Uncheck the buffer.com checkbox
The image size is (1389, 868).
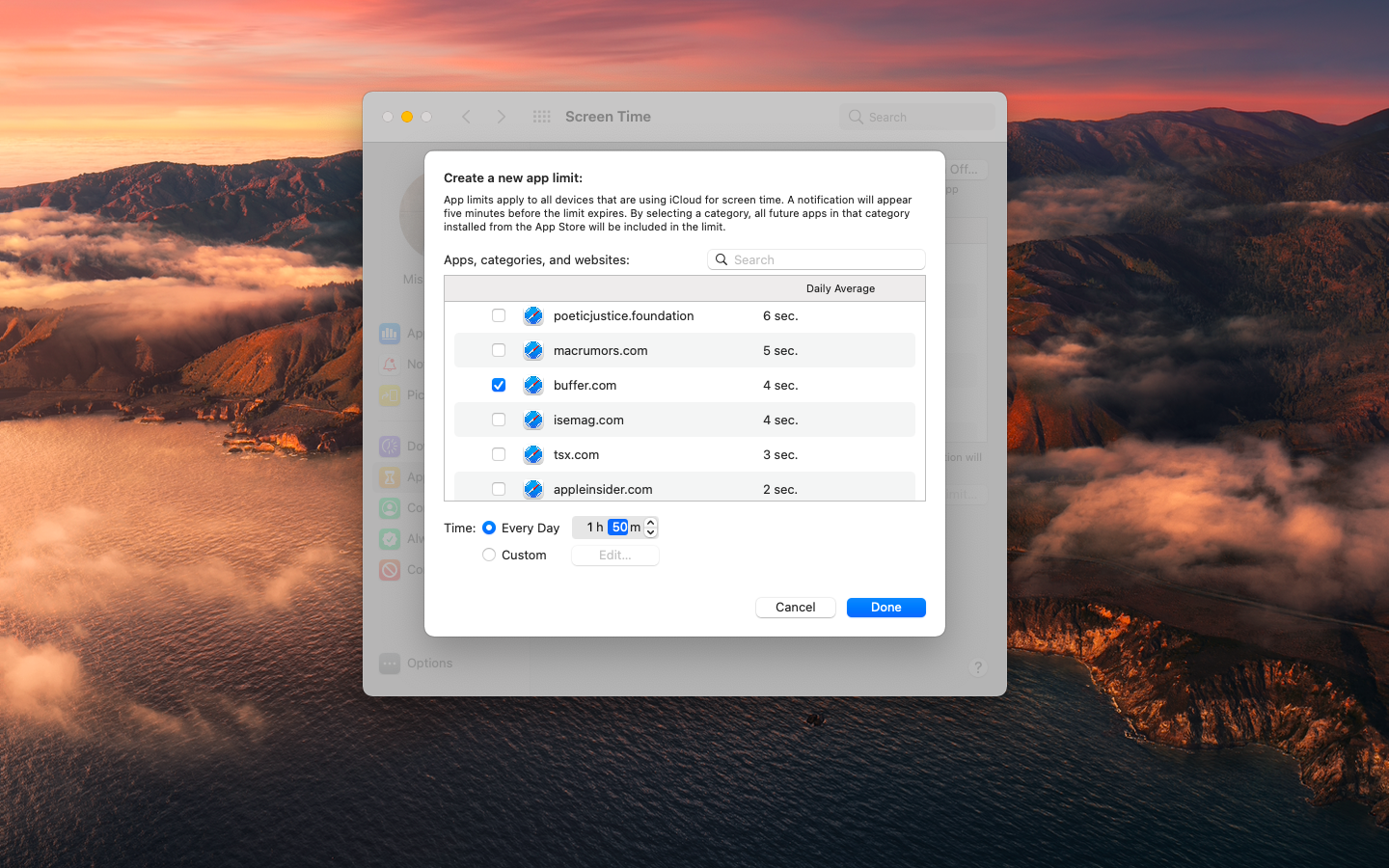click(499, 385)
